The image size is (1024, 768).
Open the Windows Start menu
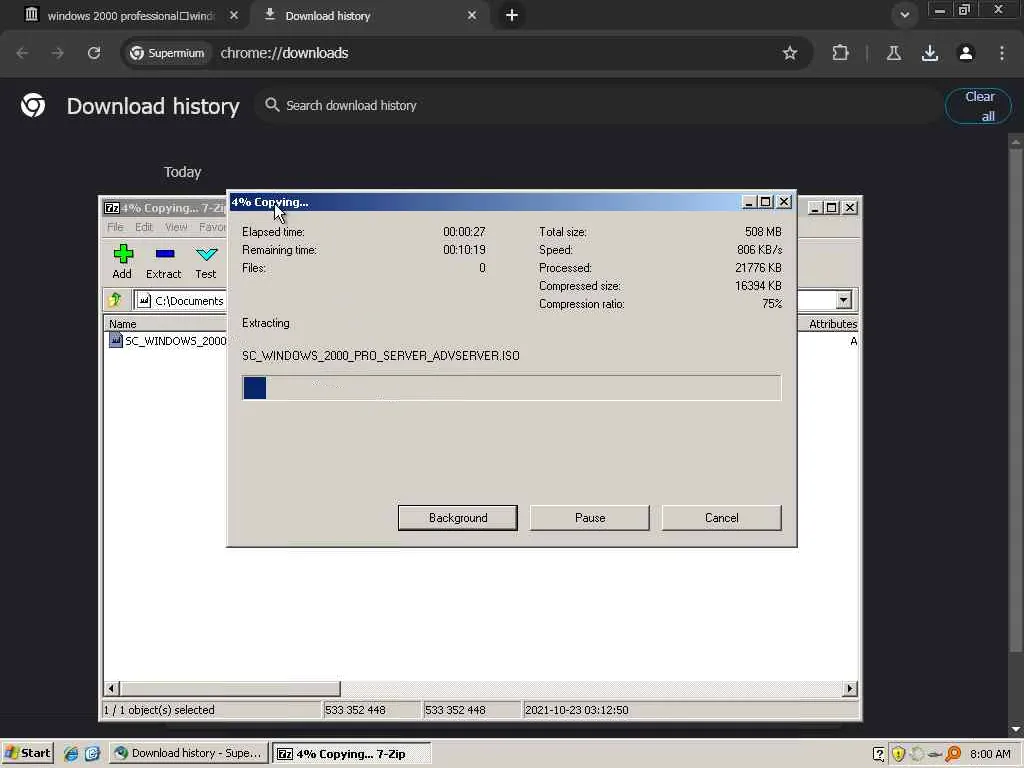tap(27, 754)
